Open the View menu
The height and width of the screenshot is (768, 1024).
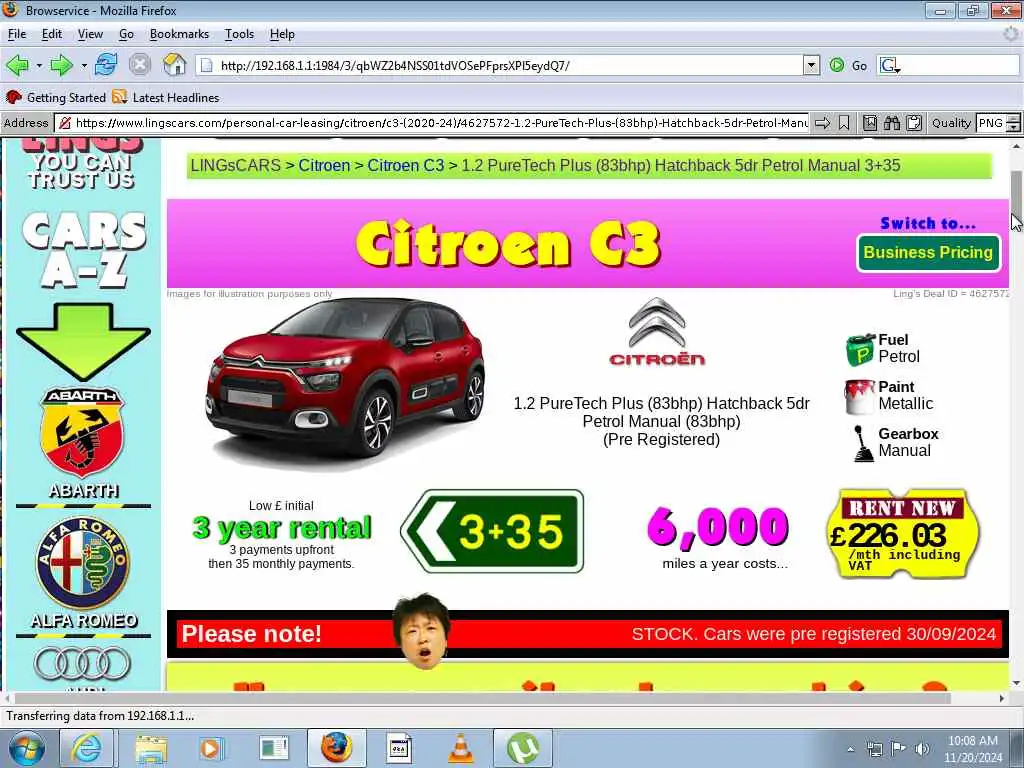[x=90, y=34]
